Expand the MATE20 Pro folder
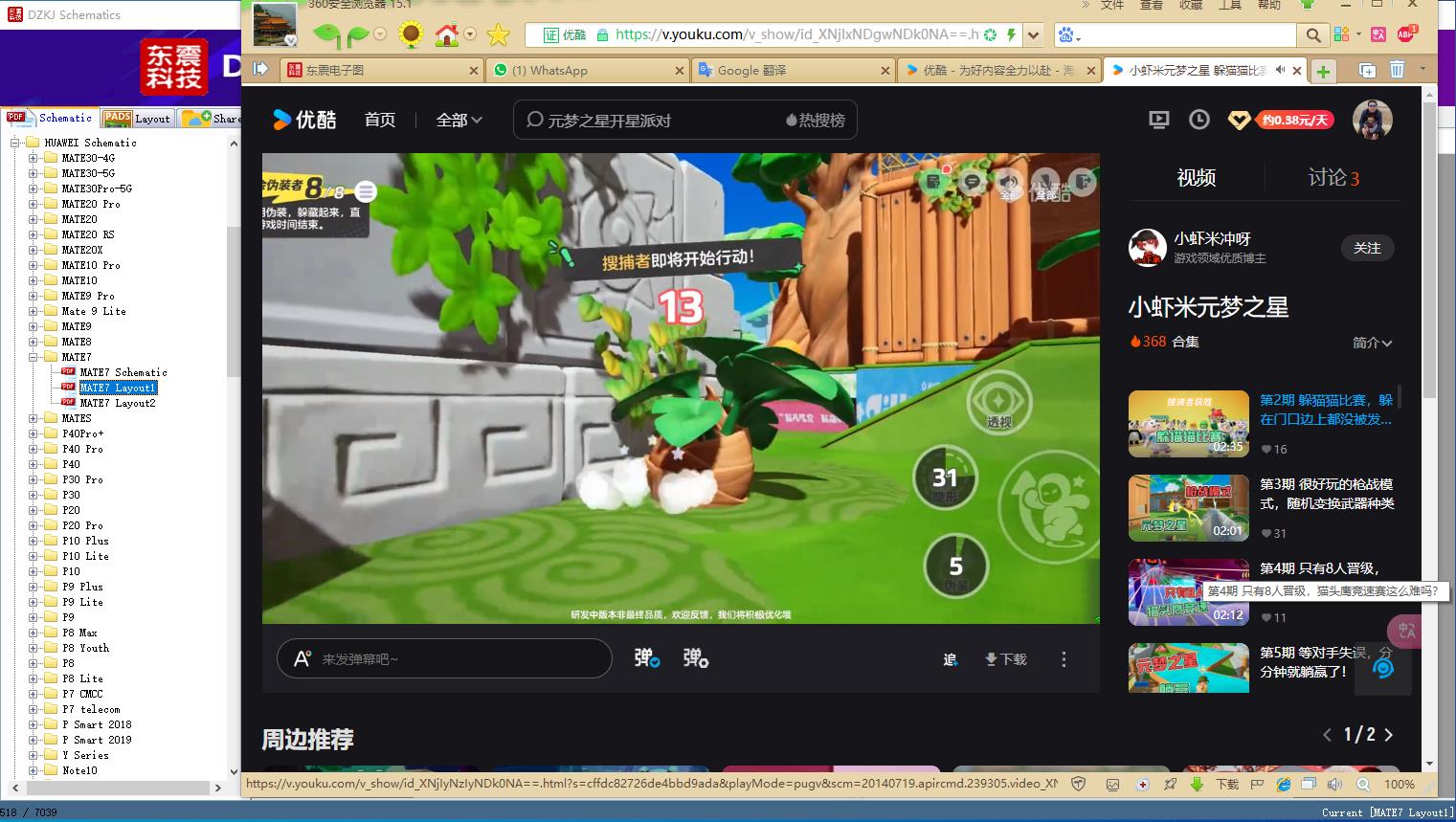This screenshot has height=822, width=1456. pyautogui.click(x=33, y=204)
